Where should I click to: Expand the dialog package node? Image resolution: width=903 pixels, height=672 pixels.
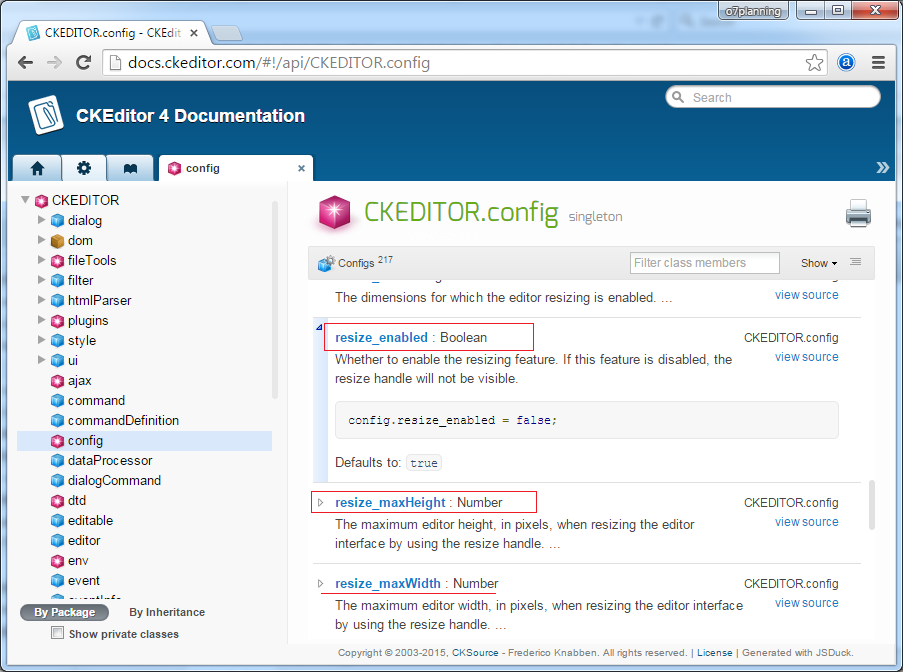(x=41, y=220)
